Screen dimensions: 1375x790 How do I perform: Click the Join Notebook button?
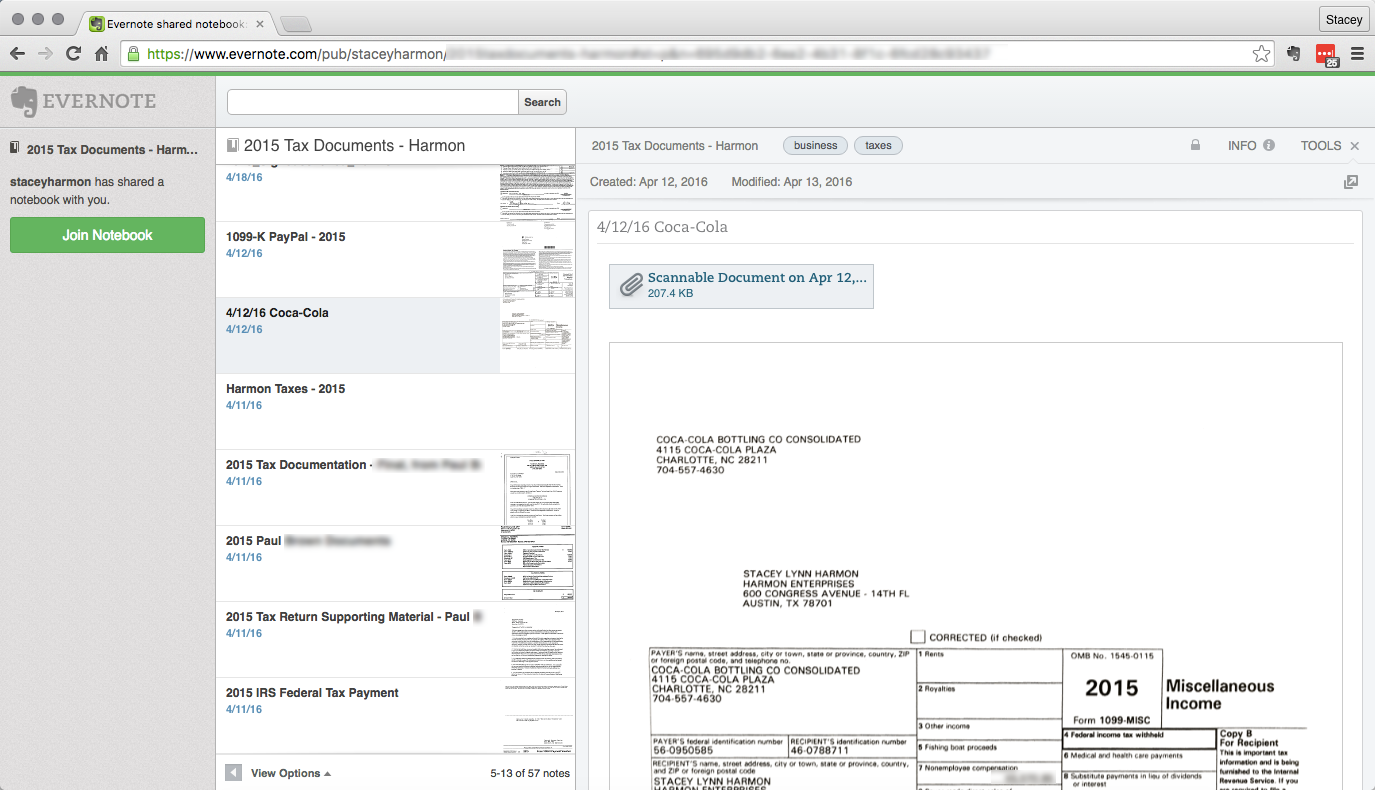107,235
